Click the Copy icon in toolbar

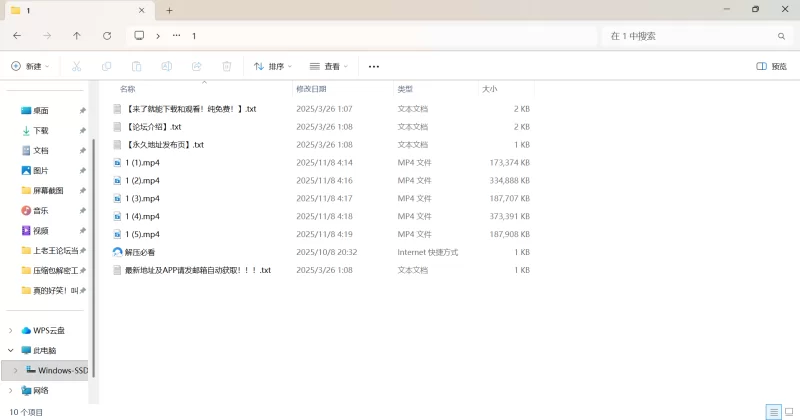pyautogui.click(x=106, y=66)
